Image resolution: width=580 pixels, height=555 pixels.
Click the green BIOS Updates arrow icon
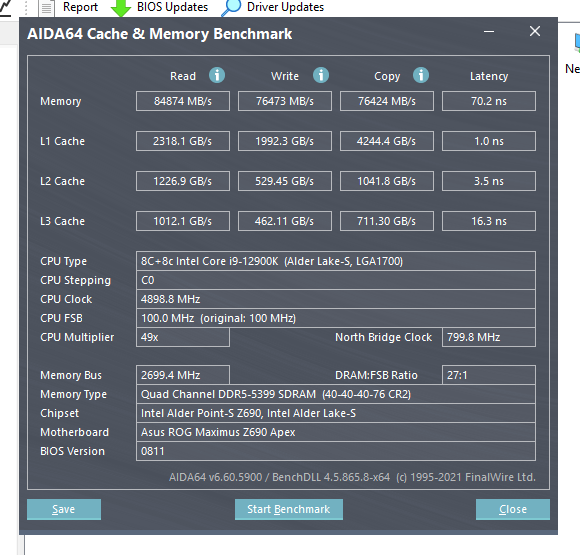pos(121,7)
